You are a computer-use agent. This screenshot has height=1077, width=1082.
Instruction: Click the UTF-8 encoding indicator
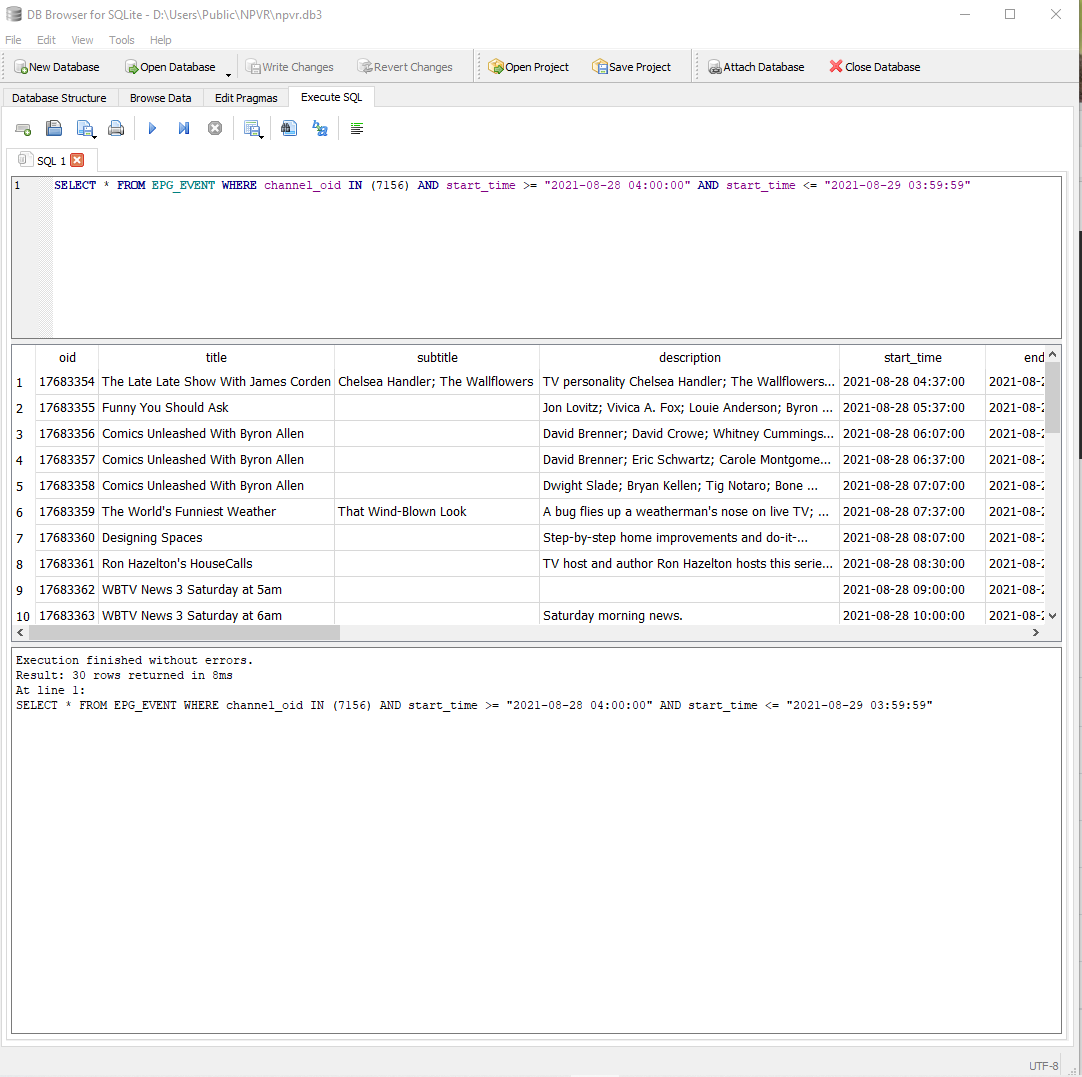coord(1043,1065)
